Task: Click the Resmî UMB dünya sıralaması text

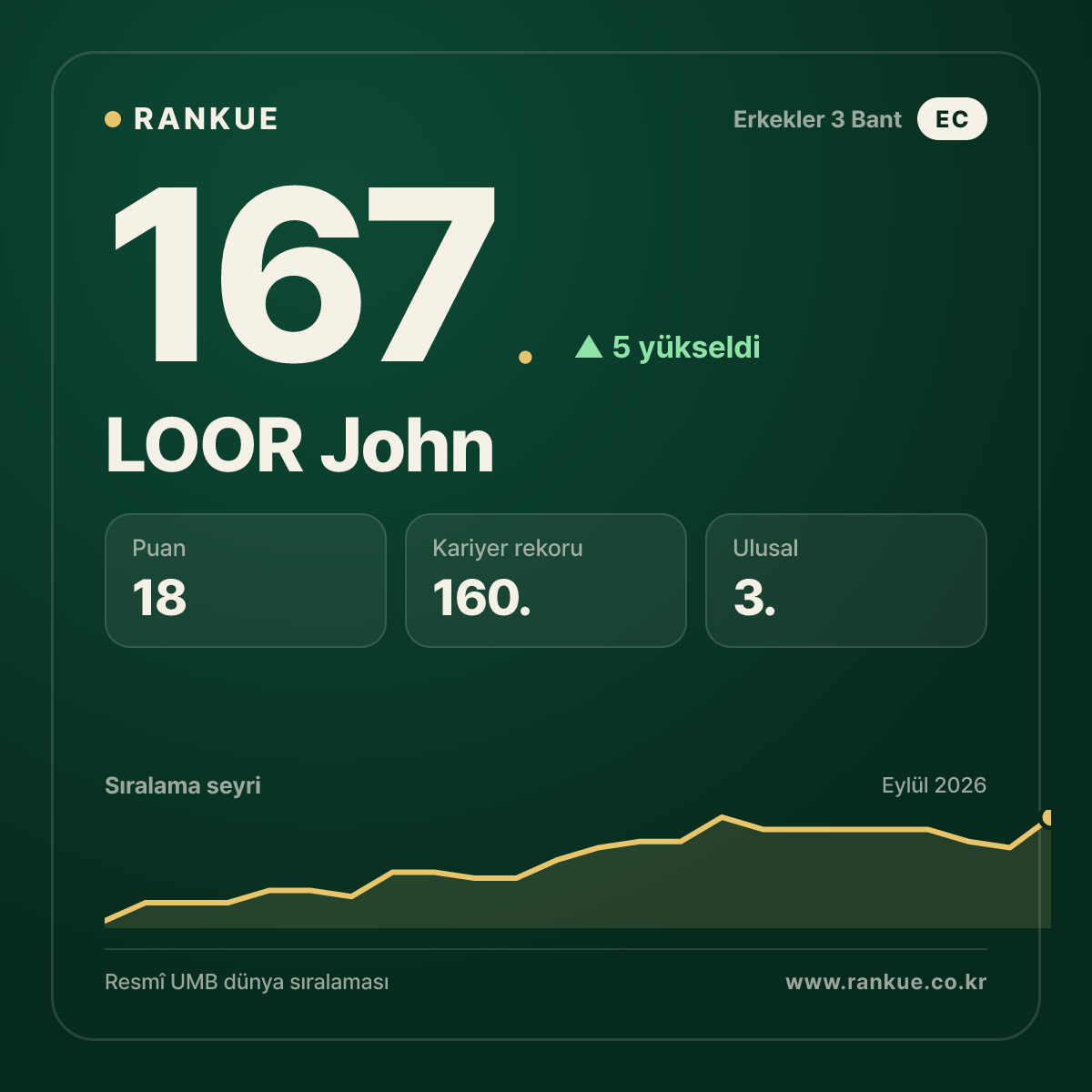Action: tap(247, 983)
